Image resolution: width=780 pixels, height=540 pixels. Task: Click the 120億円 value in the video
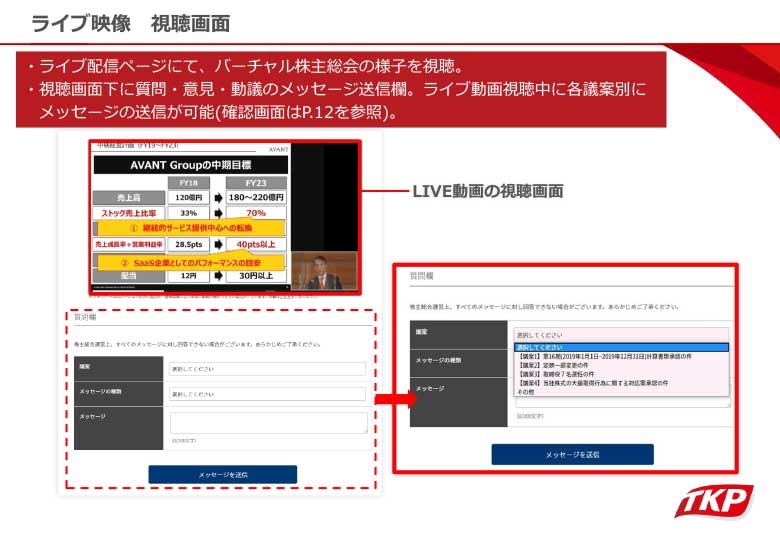point(189,197)
